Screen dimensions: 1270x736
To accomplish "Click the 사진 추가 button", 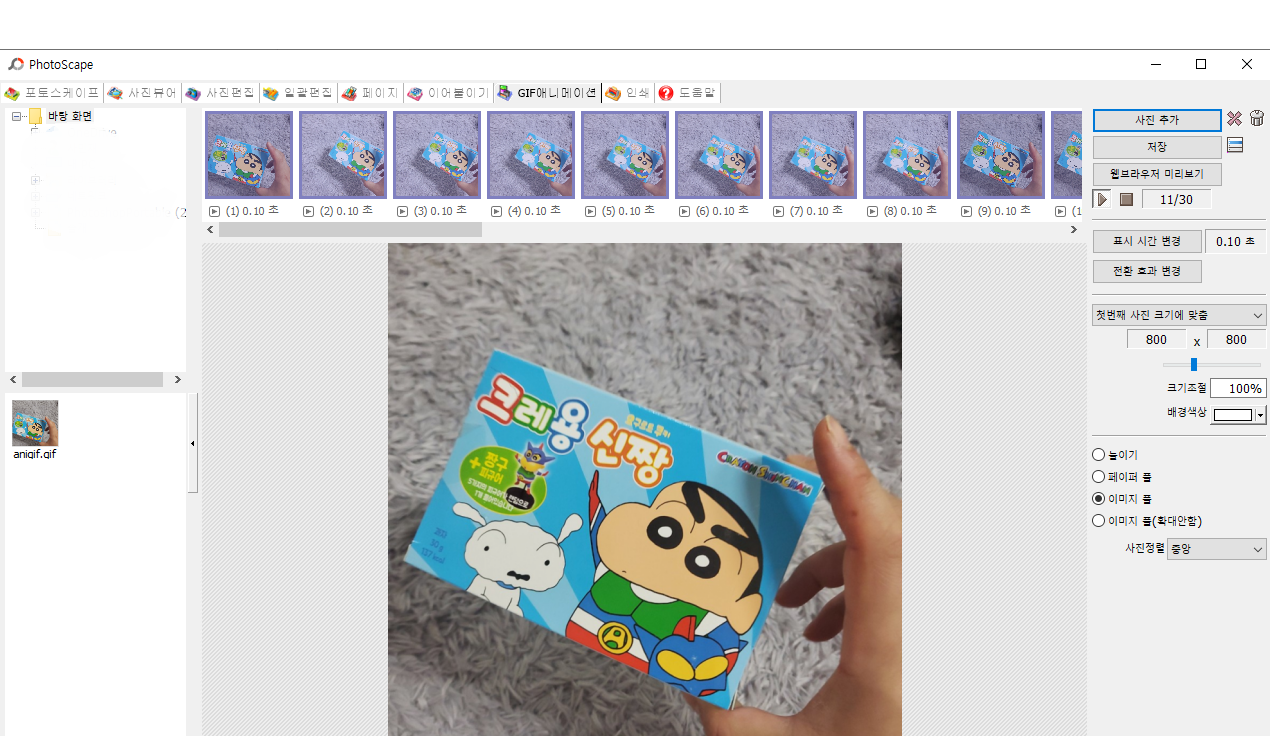I will coord(1157,120).
